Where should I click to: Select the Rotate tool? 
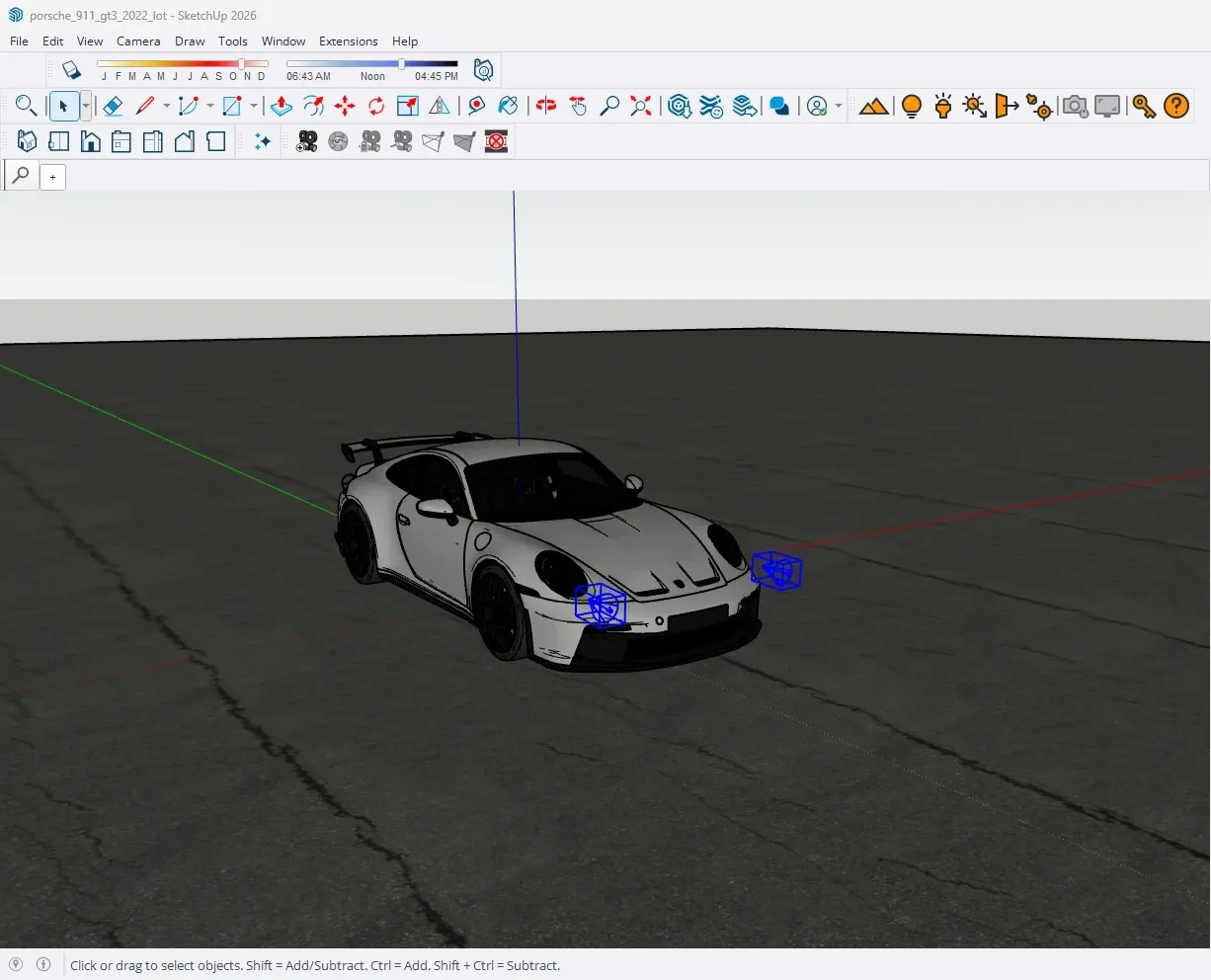(x=376, y=106)
